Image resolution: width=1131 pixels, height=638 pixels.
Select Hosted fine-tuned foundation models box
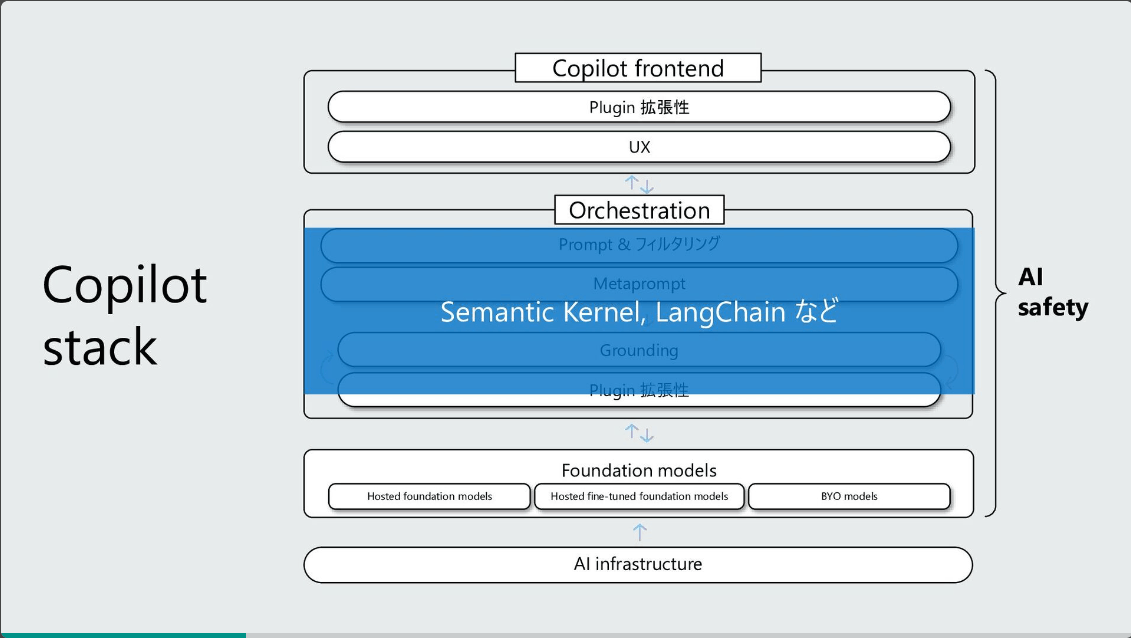[639, 496]
